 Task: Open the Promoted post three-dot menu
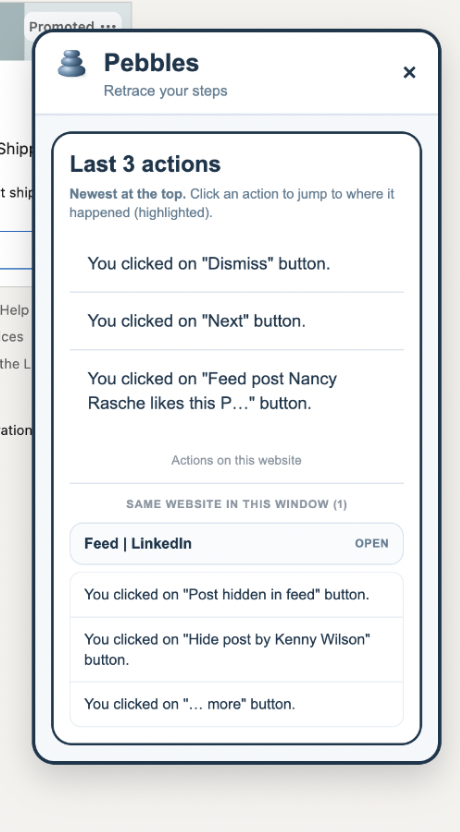point(108,26)
